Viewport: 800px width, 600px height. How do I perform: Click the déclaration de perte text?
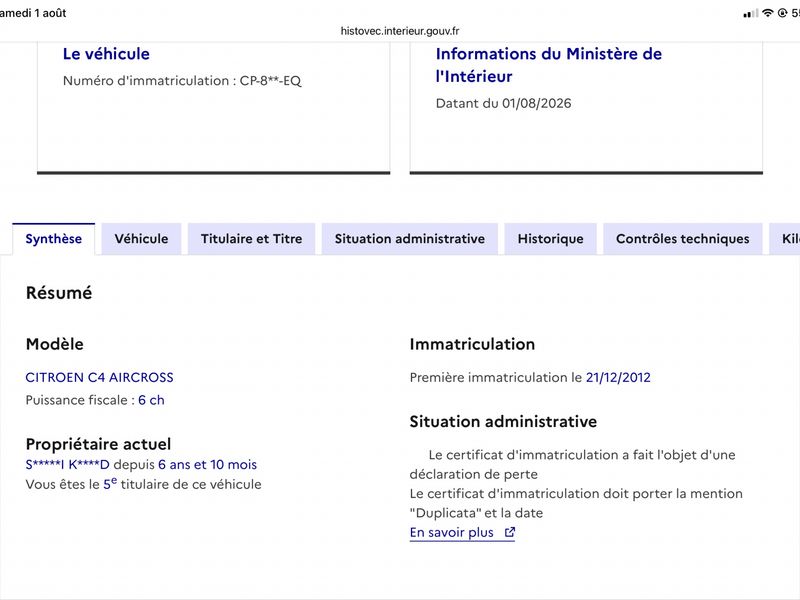click(x=473, y=474)
